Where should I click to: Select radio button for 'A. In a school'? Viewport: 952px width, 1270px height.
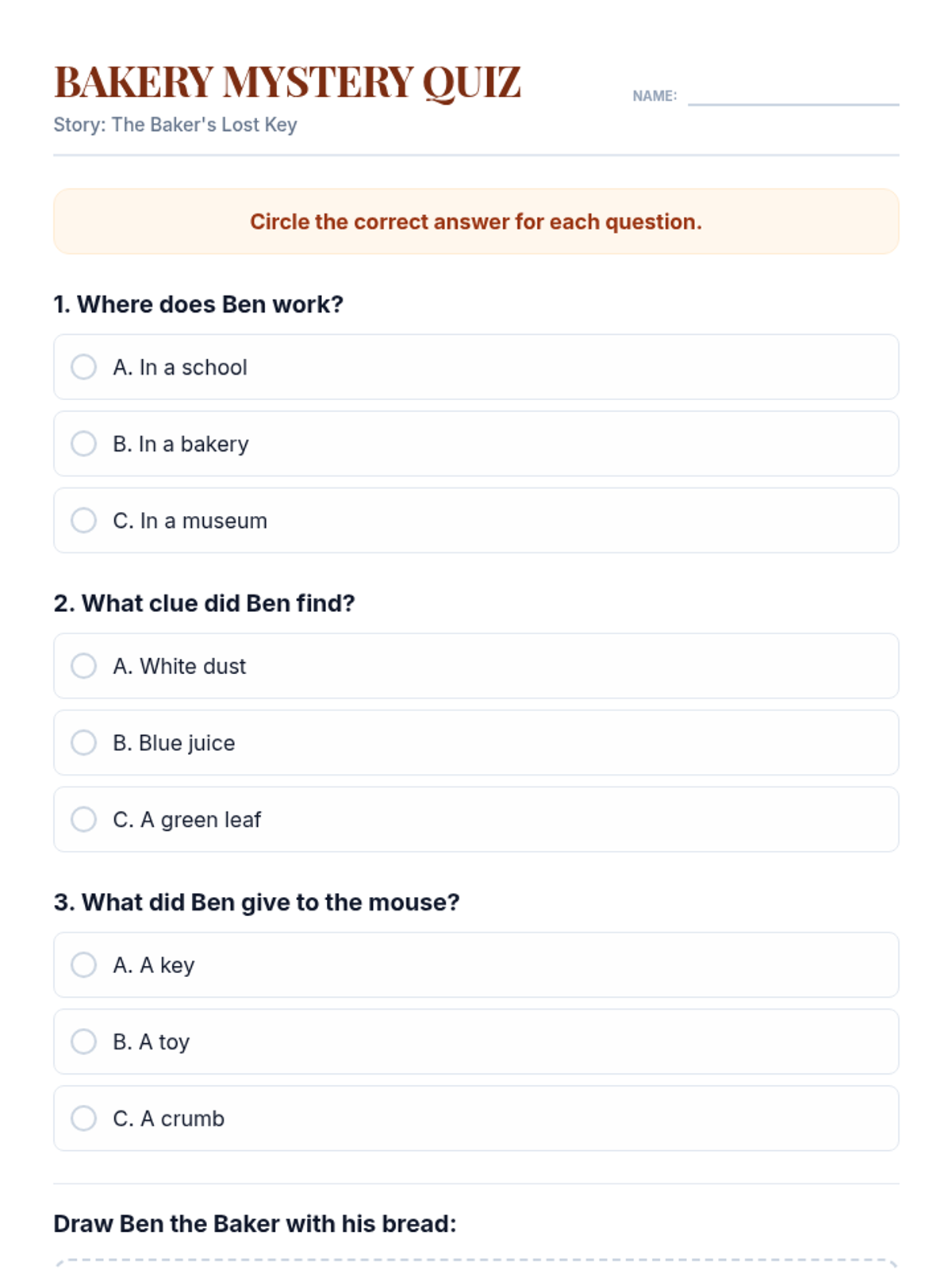coord(83,367)
